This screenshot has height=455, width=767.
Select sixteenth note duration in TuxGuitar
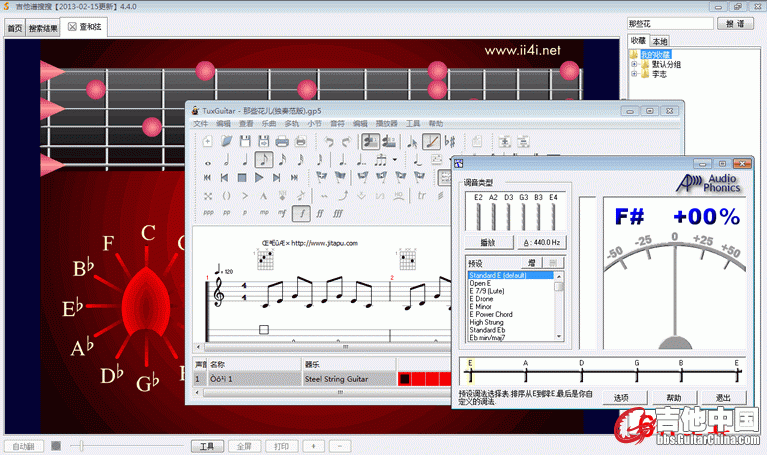point(282,160)
